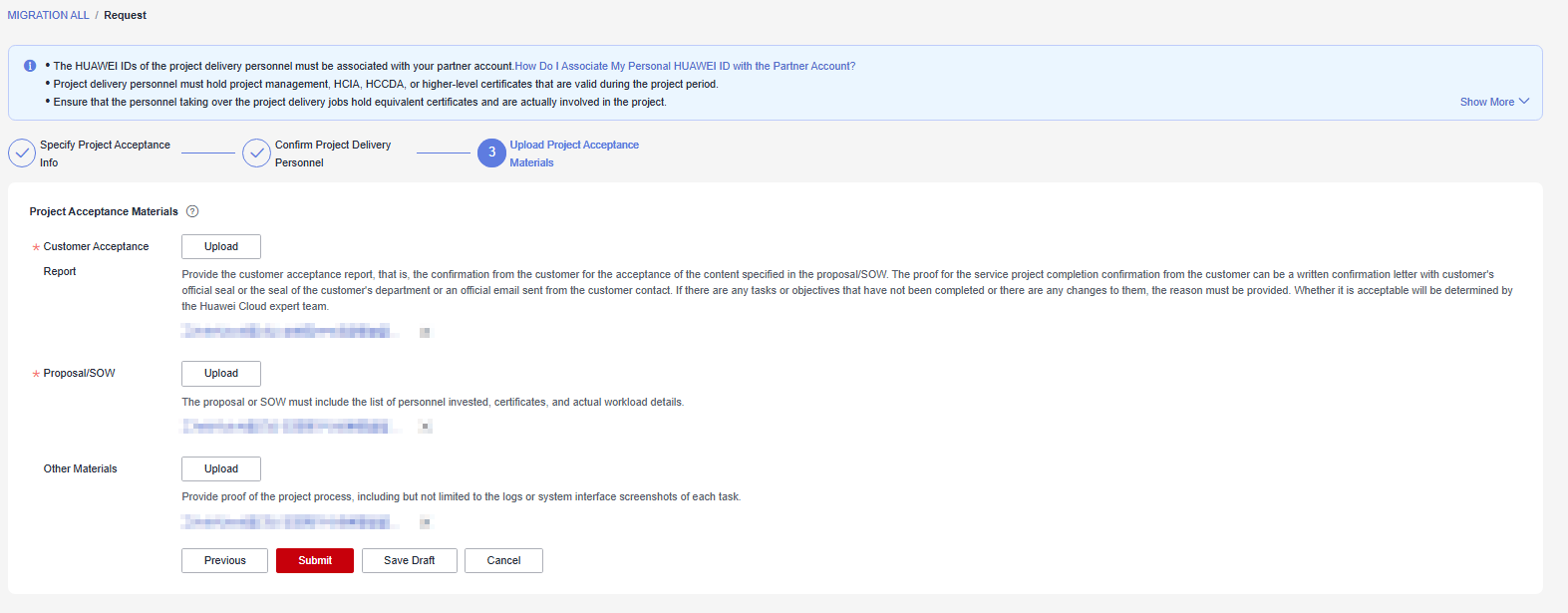Go to the MIGRATION ALL breadcrumb
Screen dimensions: 1568x613
(48, 15)
